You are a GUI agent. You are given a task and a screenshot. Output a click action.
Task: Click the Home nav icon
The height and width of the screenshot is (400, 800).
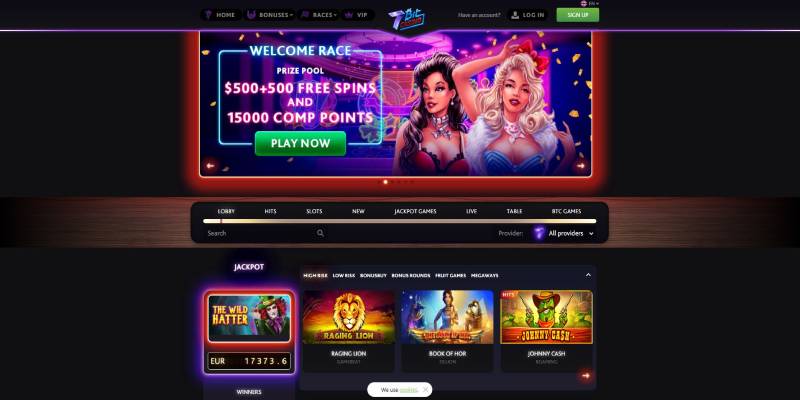click(x=208, y=15)
